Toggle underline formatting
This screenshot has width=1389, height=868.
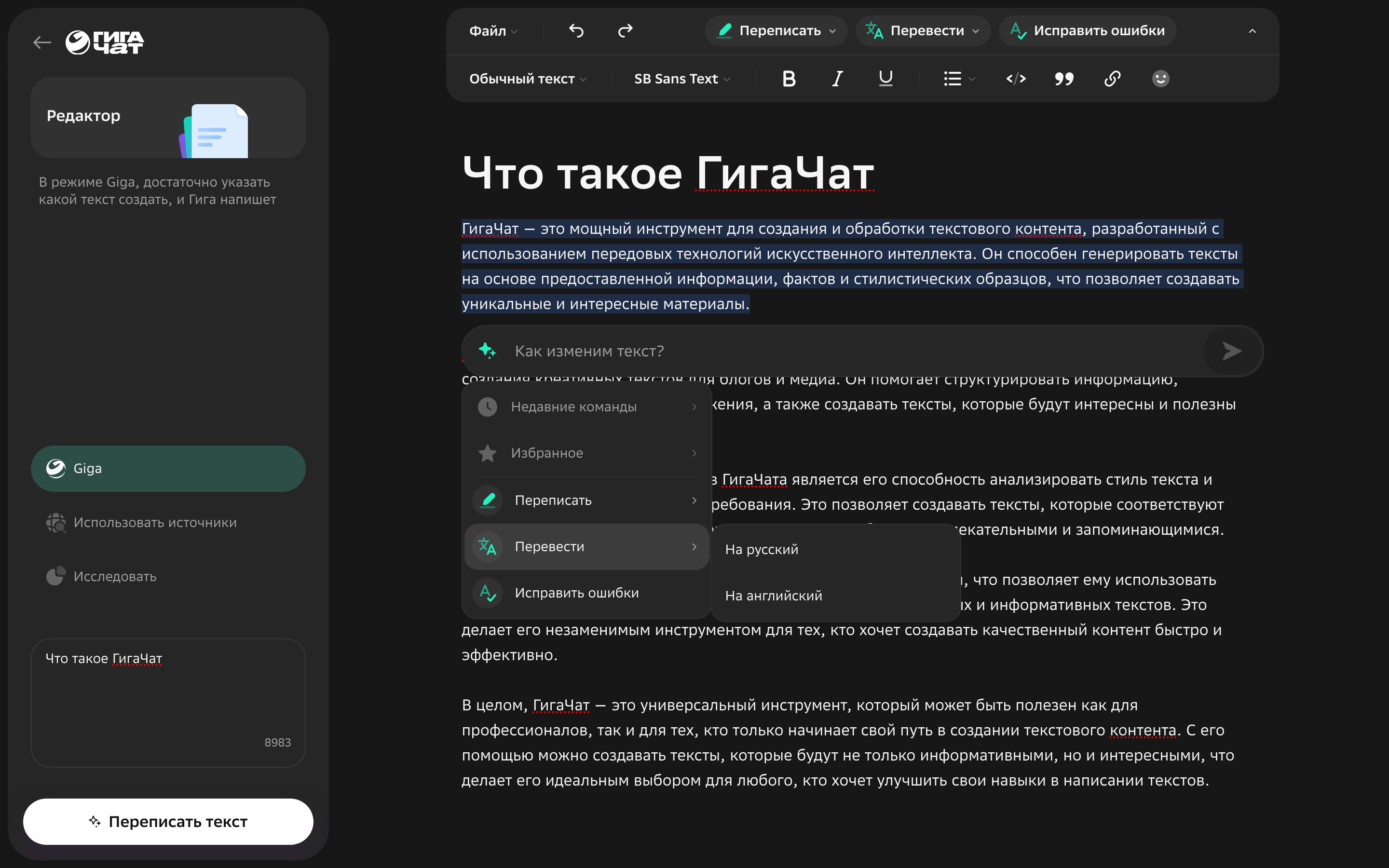[885, 79]
